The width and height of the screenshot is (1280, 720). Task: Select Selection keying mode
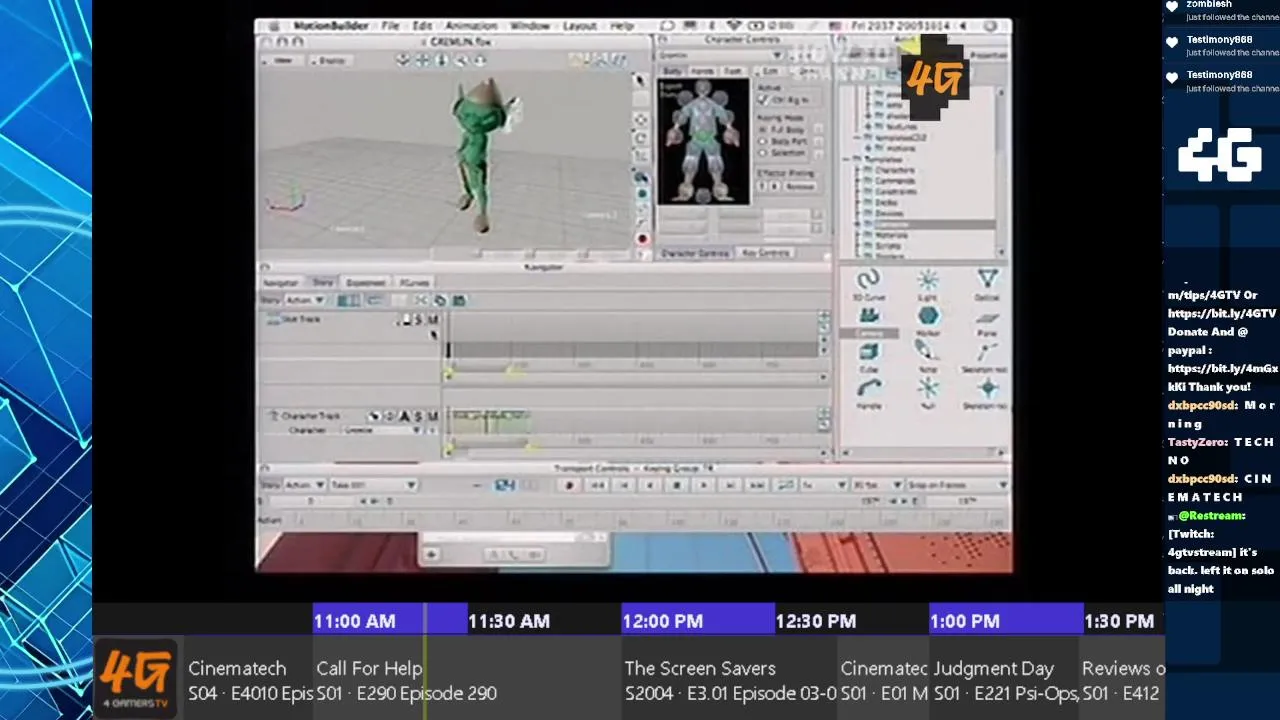763,152
